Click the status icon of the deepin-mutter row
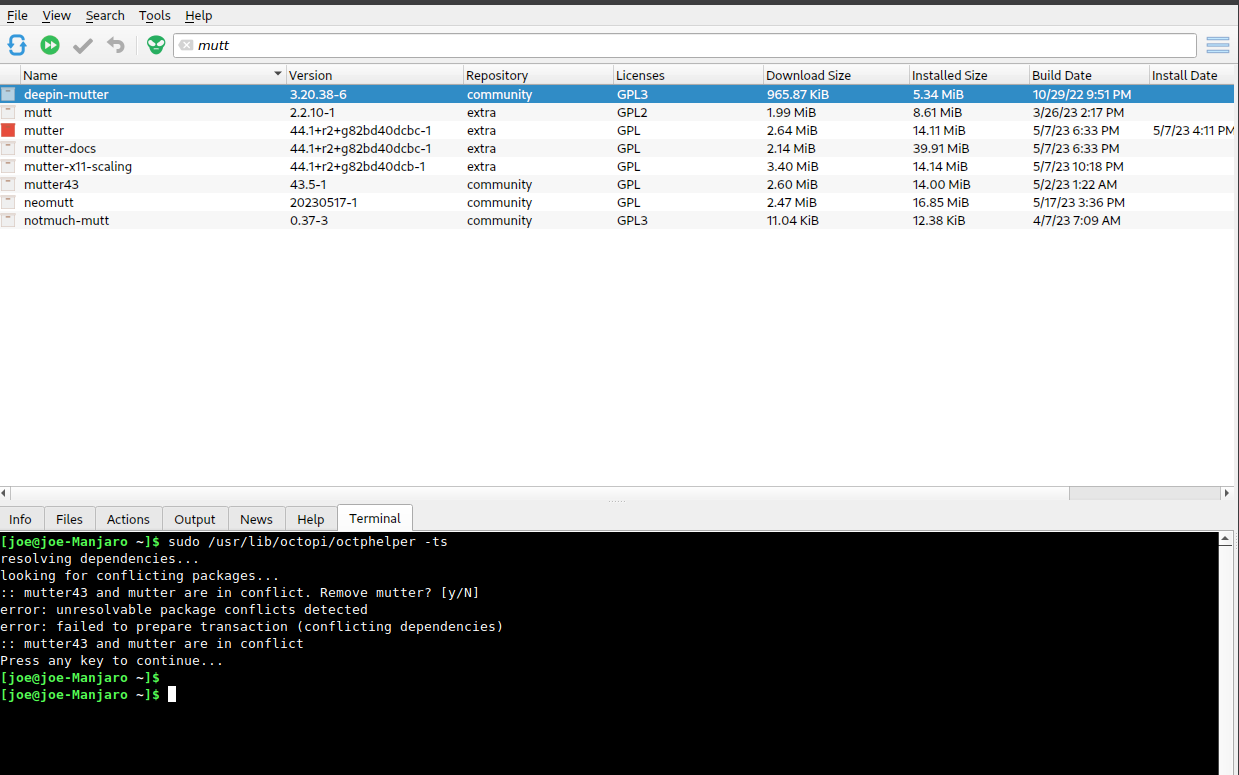The image size is (1239, 775). [8, 94]
